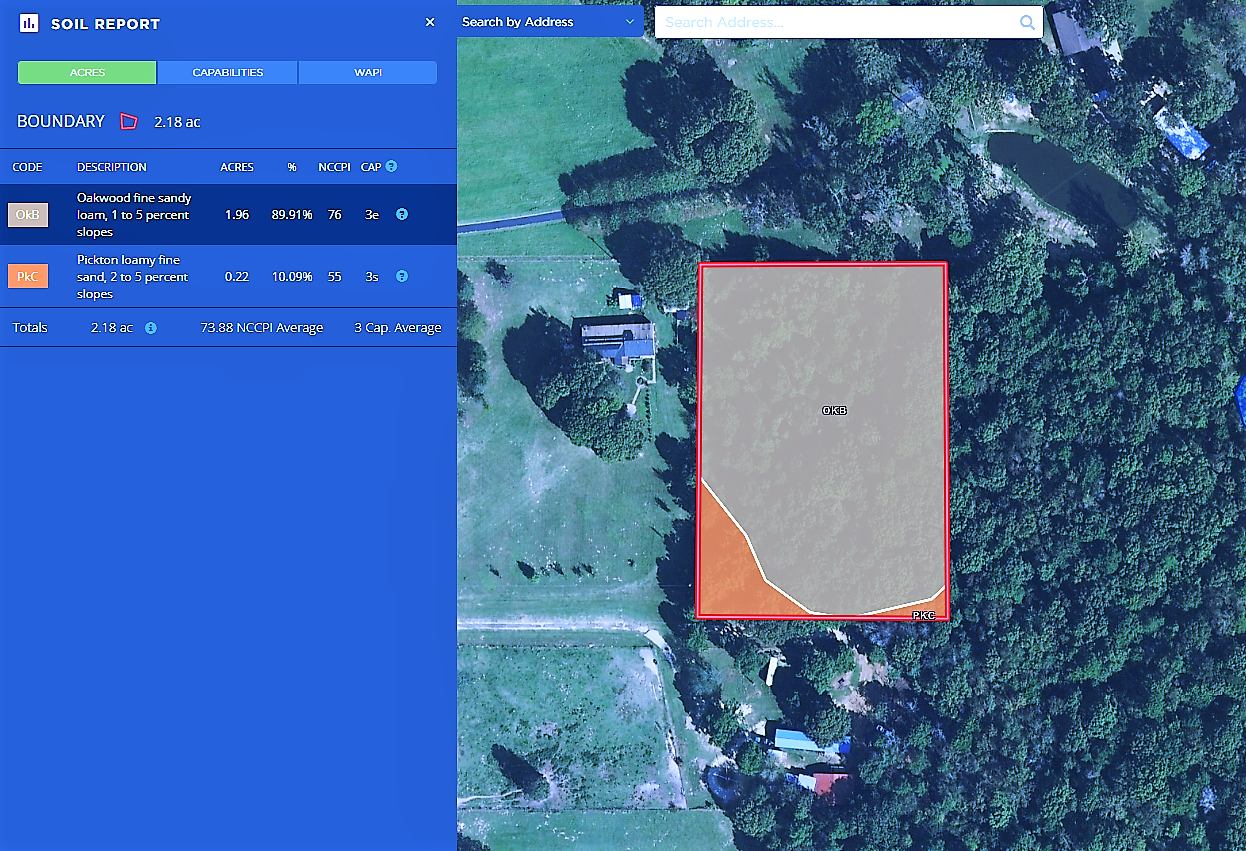Image resolution: width=1246 pixels, height=851 pixels.
Task: Open the WAPI tab
Action: 367,73
